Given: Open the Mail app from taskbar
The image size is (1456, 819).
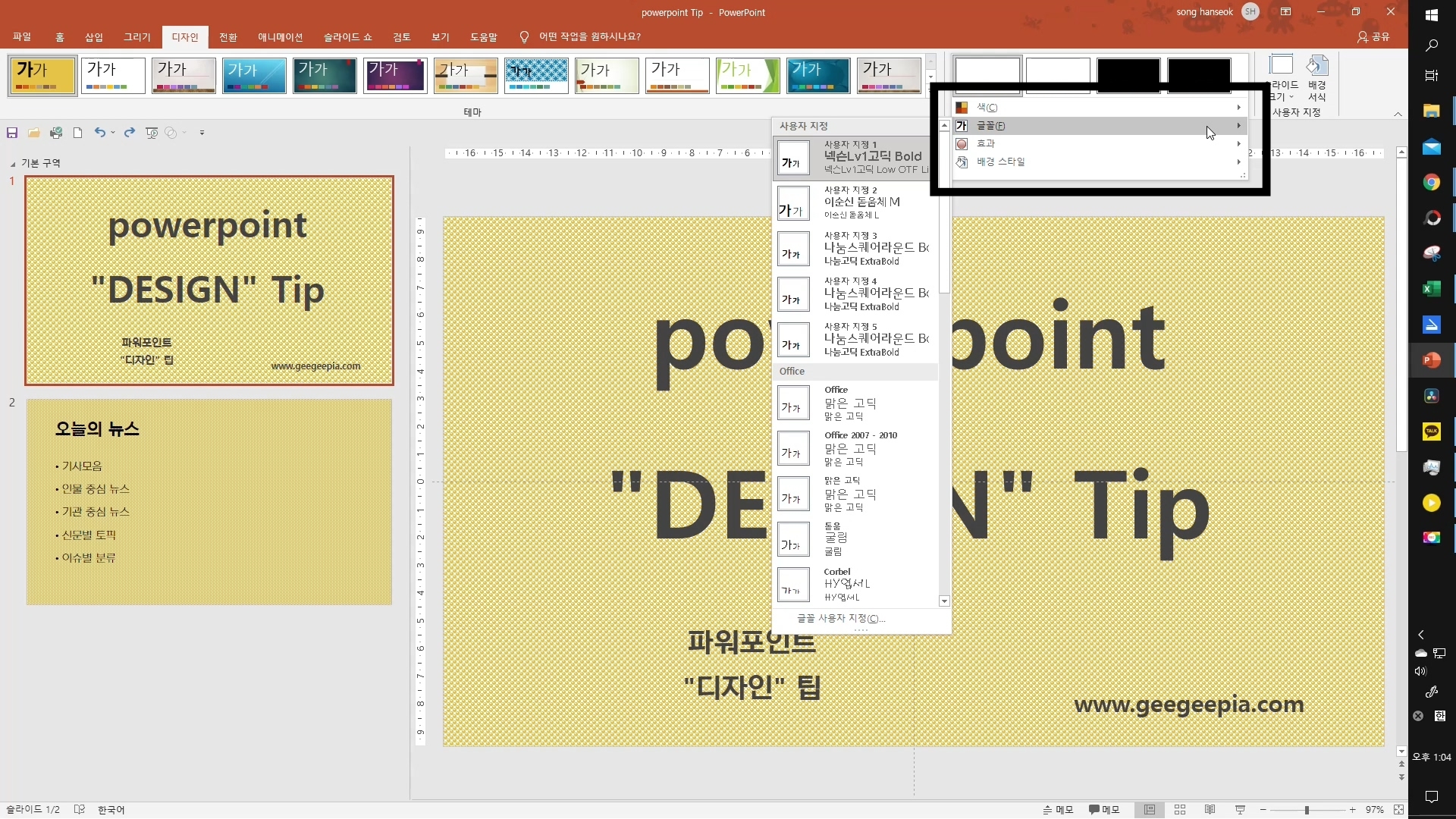Looking at the screenshot, I should point(1432,146).
